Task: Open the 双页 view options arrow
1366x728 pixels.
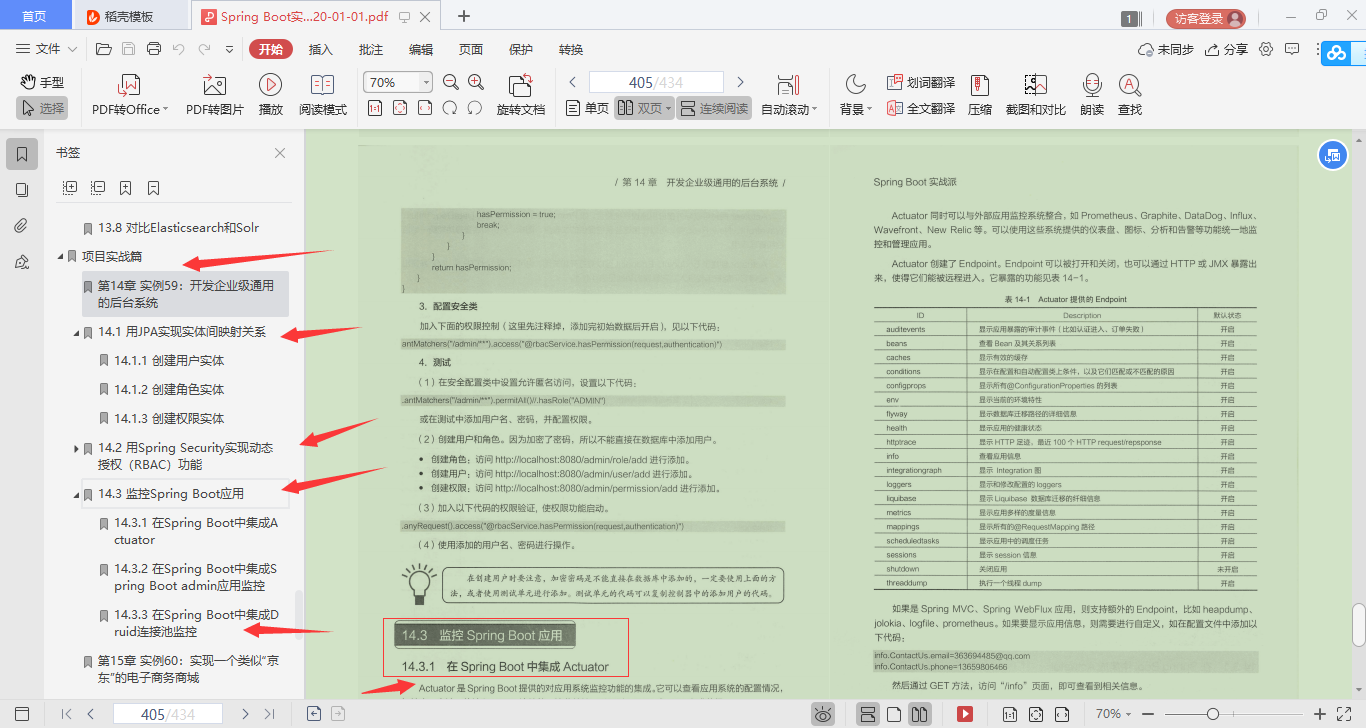Action: coord(669,108)
